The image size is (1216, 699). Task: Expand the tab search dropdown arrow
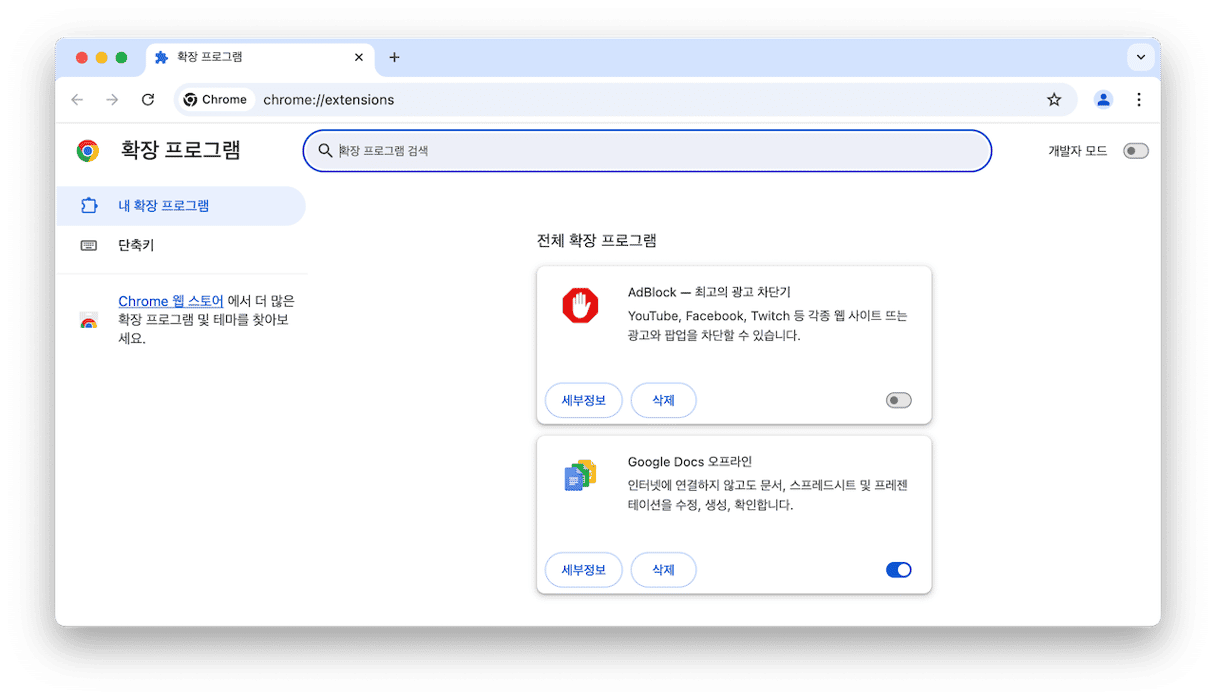(1140, 57)
